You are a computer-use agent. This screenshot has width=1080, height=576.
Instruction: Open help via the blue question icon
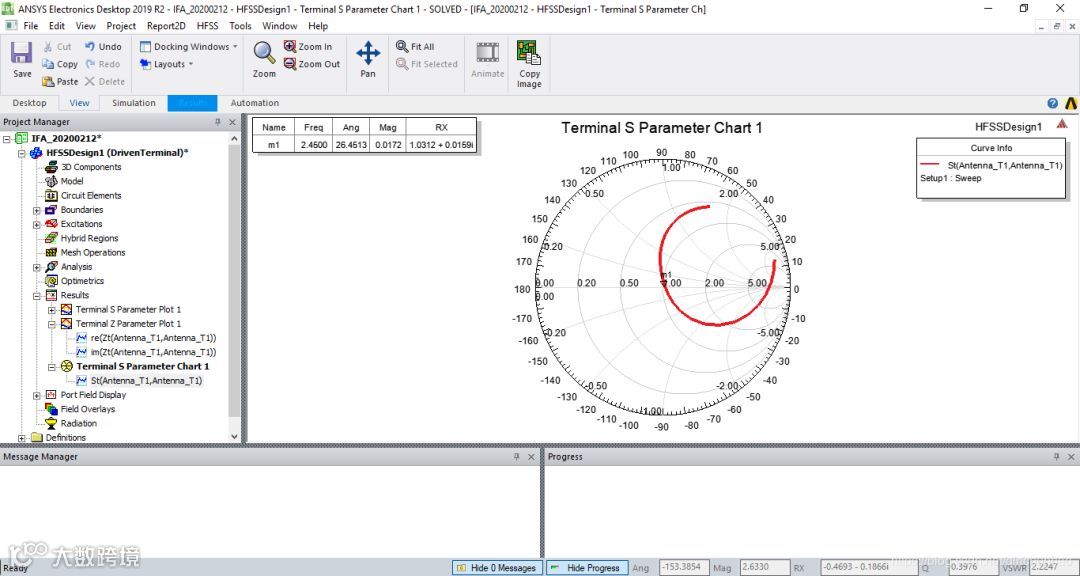click(1052, 103)
